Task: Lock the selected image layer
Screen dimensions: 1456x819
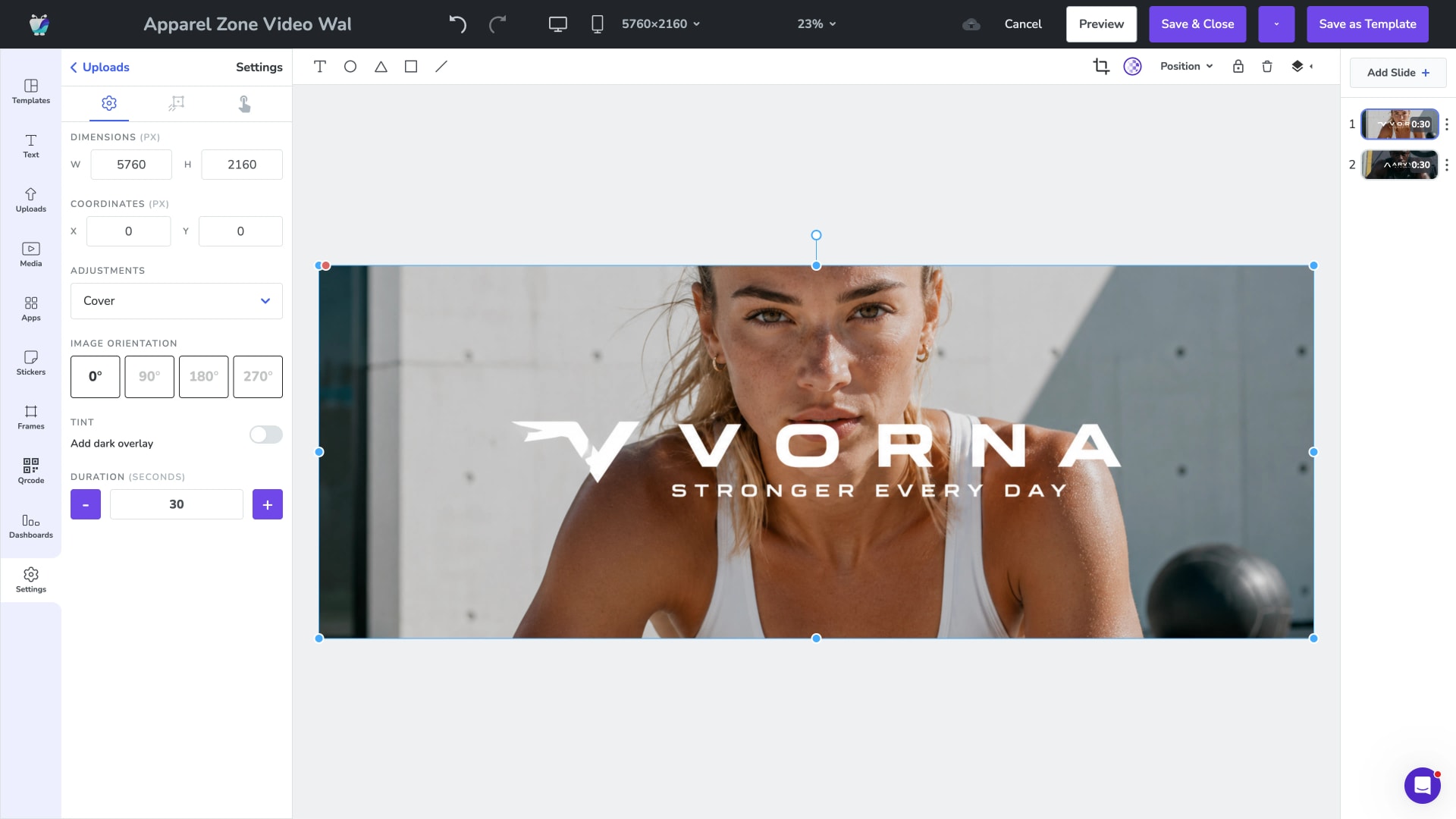Action: pyautogui.click(x=1238, y=67)
